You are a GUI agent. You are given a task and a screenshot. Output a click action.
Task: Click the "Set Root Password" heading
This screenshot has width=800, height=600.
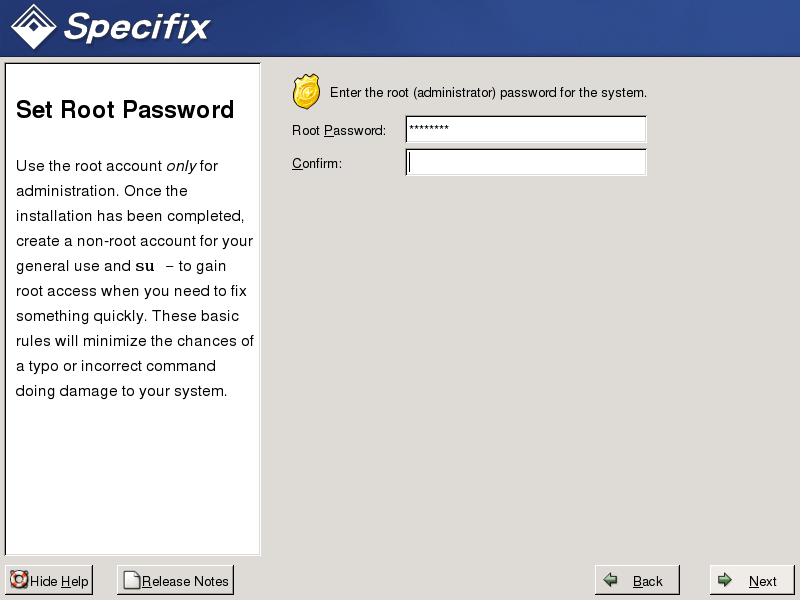pyautogui.click(x=125, y=110)
